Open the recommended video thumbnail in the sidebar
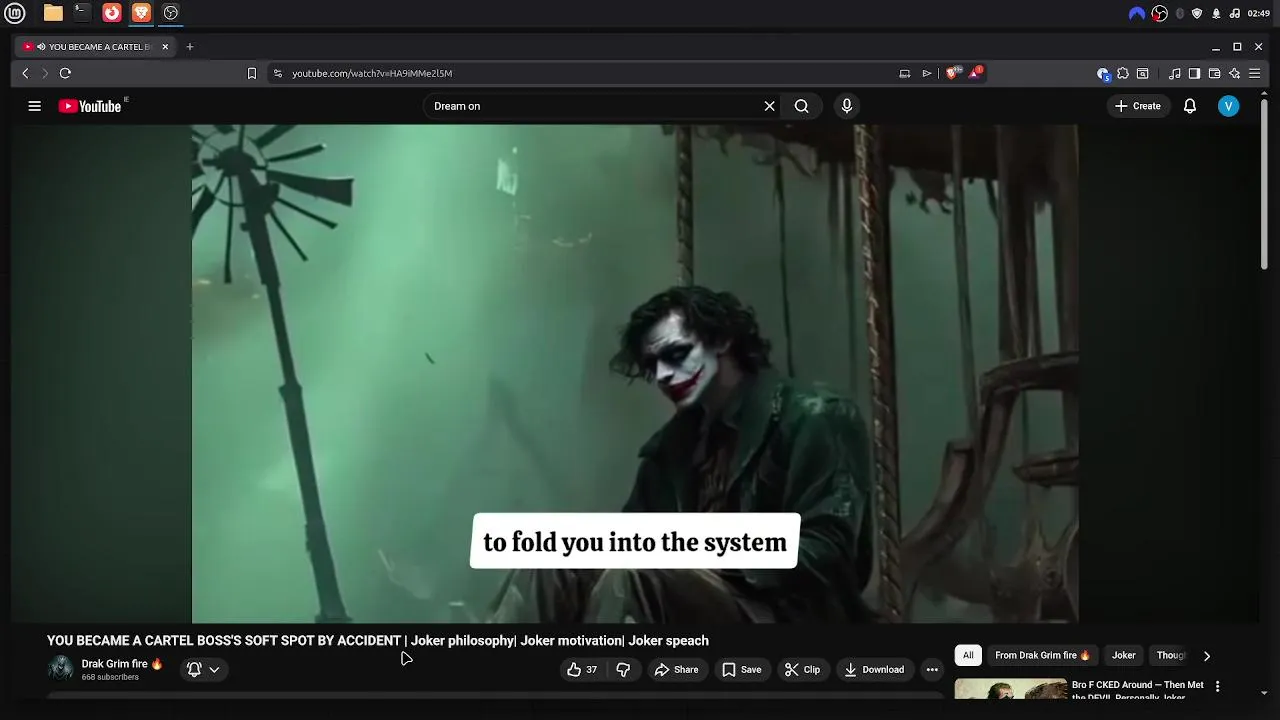Image resolution: width=1280 pixels, height=720 pixels. [x=1010, y=689]
